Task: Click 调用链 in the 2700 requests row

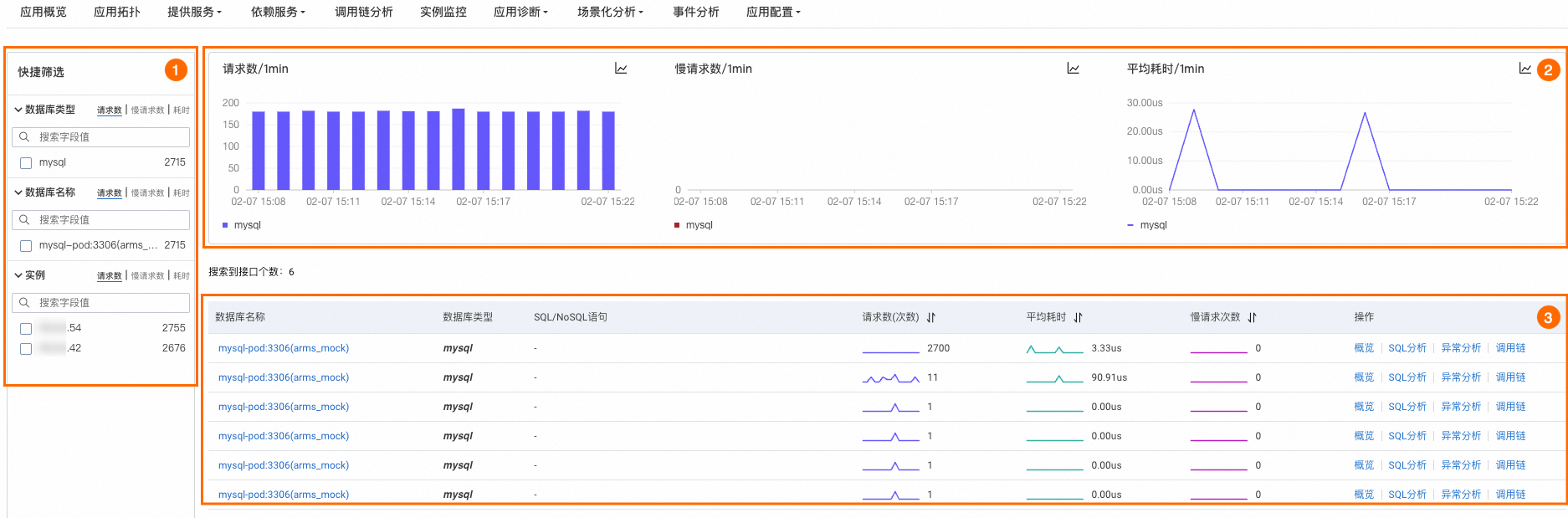Action: click(x=1511, y=348)
